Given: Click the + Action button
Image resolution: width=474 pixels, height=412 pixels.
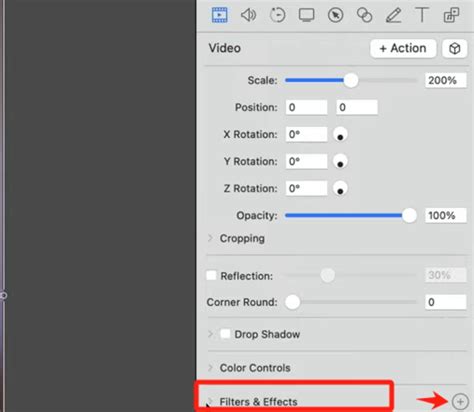Looking at the screenshot, I should (403, 49).
